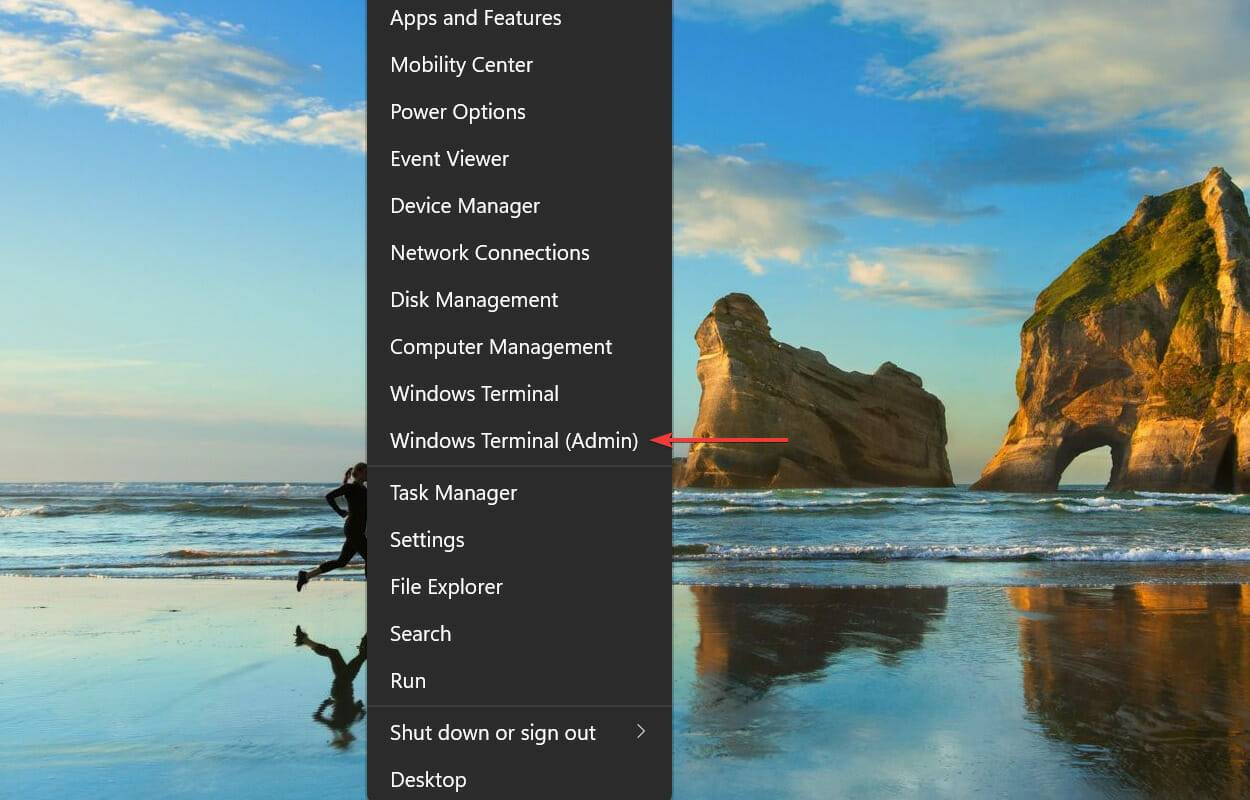The width and height of the screenshot is (1250, 800).
Task: Open Disk Management
Action: click(x=474, y=299)
